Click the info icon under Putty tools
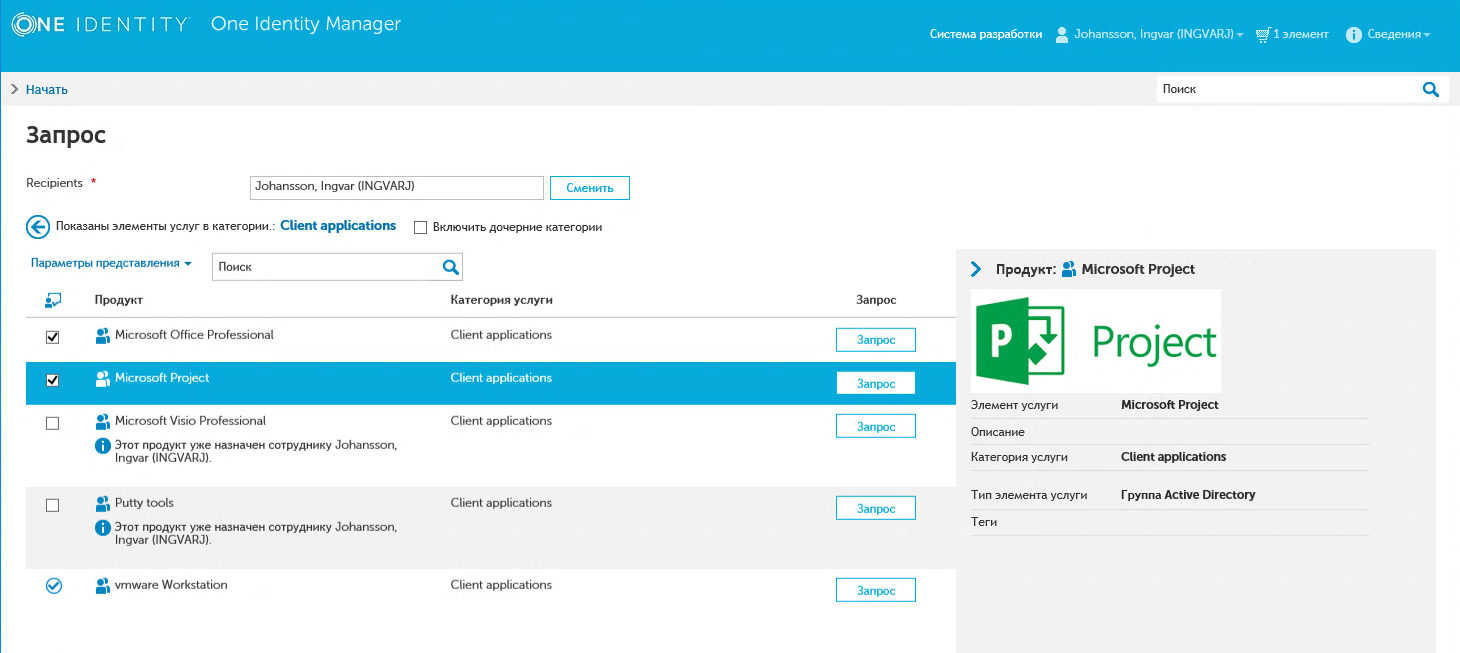 [102, 528]
